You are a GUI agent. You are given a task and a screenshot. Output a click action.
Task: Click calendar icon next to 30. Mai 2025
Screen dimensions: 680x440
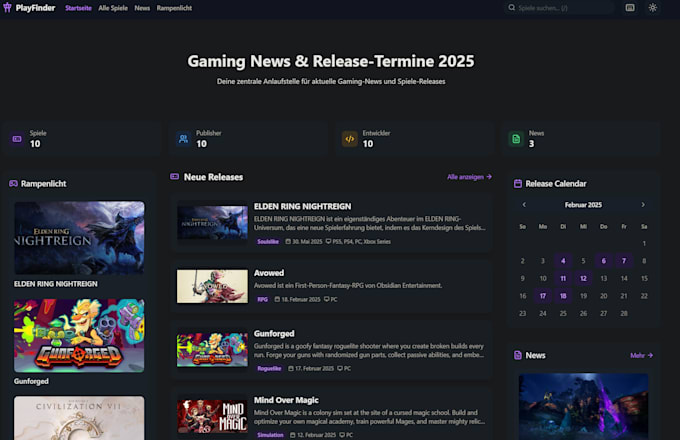tap(288, 241)
